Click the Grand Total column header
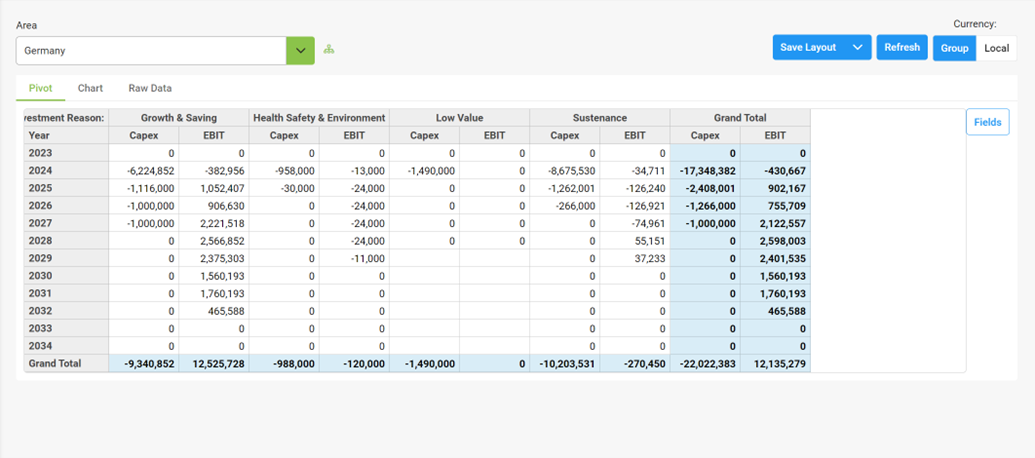Image resolution: width=1035 pixels, height=458 pixels. [740, 117]
